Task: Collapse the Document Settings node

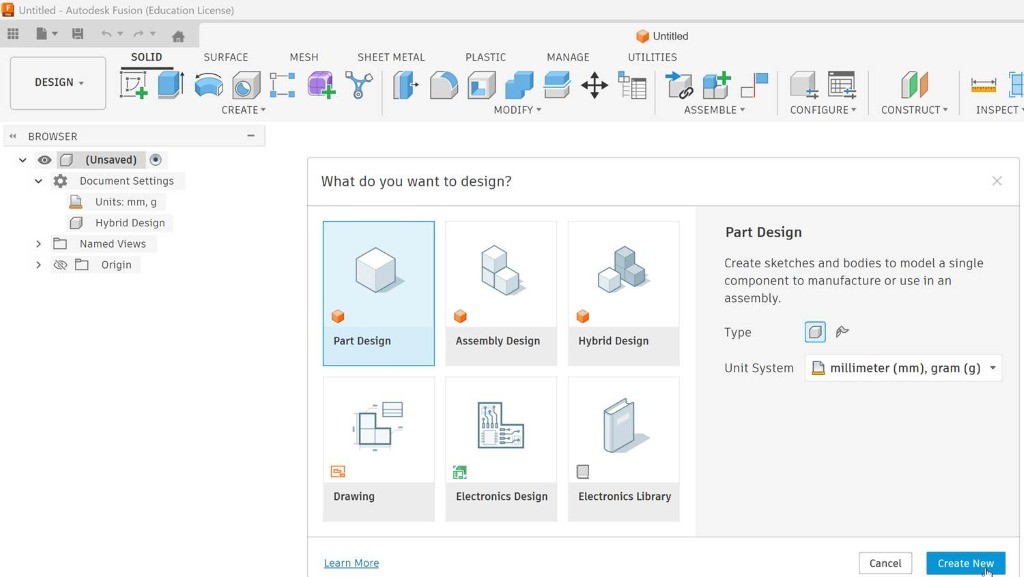Action: point(39,181)
